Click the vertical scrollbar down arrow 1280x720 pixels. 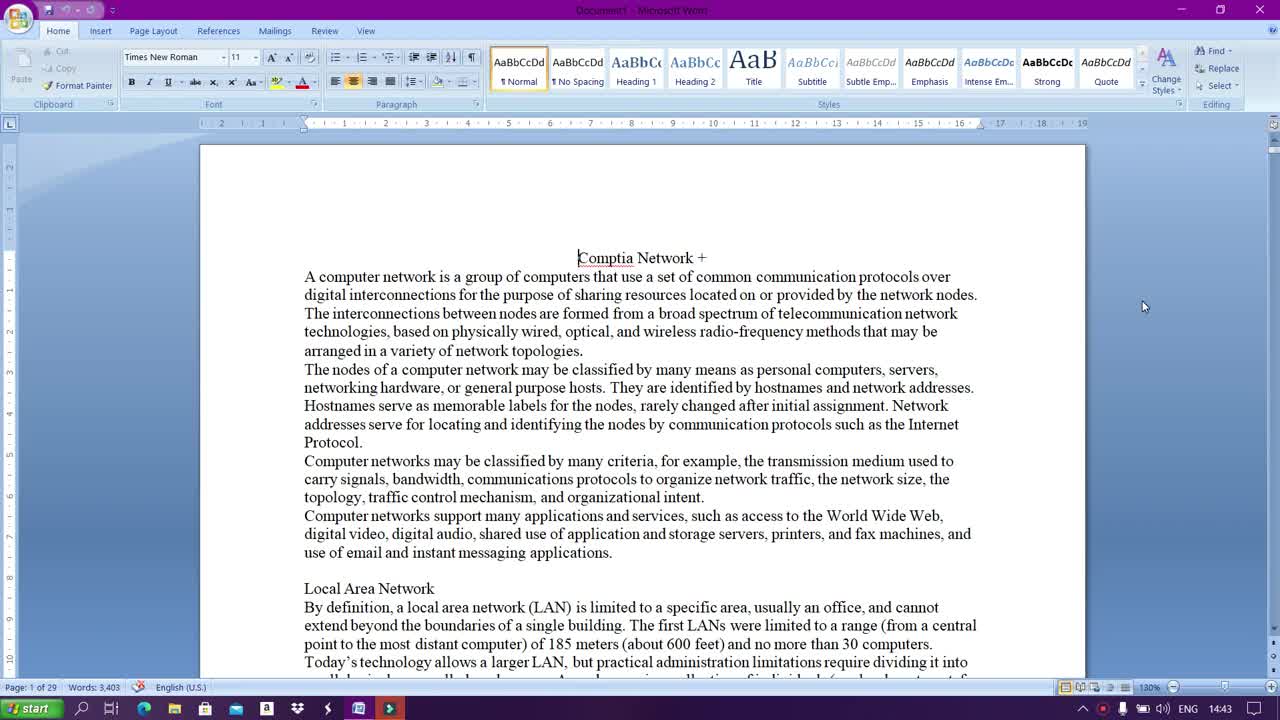pyautogui.click(x=1273, y=629)
